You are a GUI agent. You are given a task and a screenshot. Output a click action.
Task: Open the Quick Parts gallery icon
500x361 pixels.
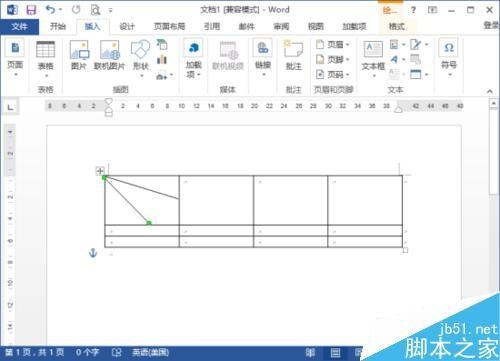pyautogui.click(x=394, y=44)
